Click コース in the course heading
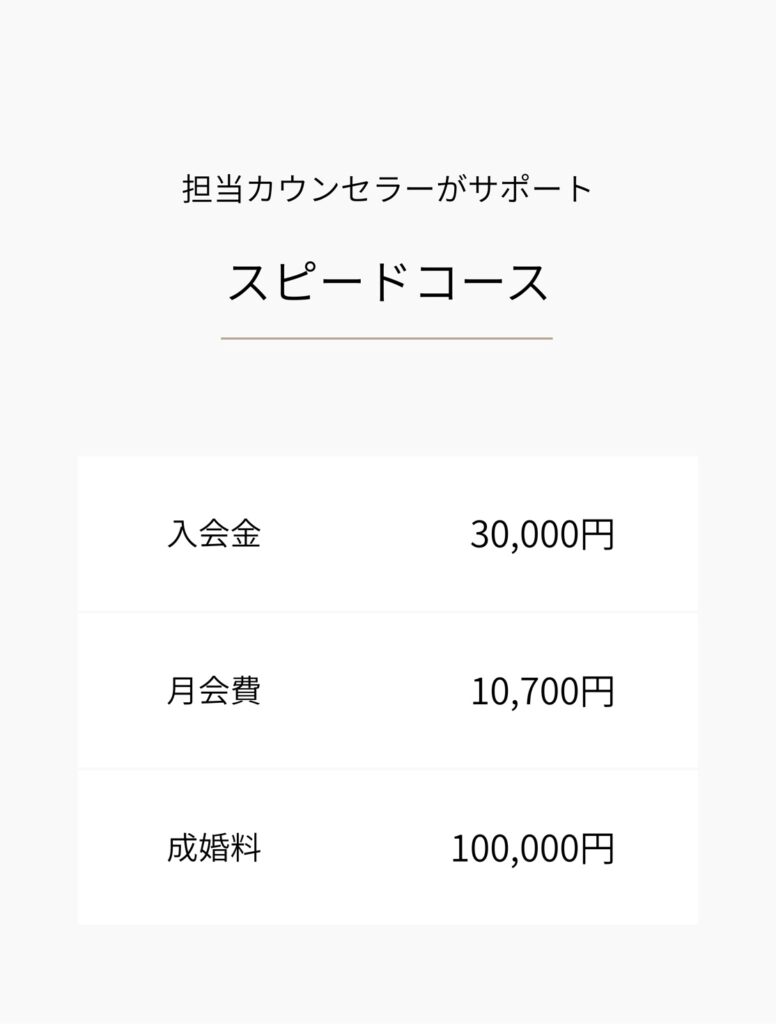776x1024 pixels. pyautogui.click(x=483, y=282)
